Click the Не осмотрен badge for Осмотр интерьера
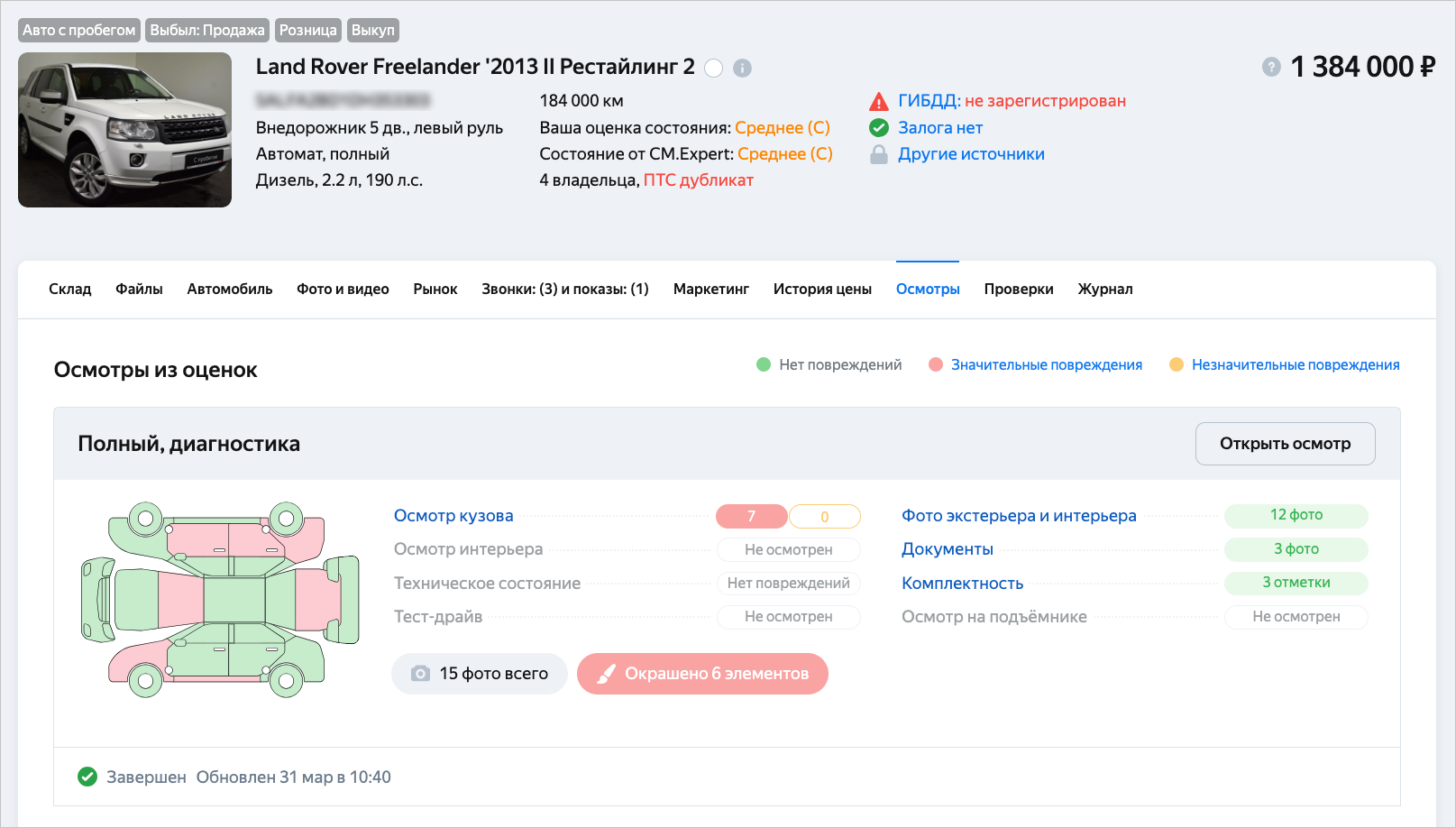The image size is (1456, 828). point(789,549)
